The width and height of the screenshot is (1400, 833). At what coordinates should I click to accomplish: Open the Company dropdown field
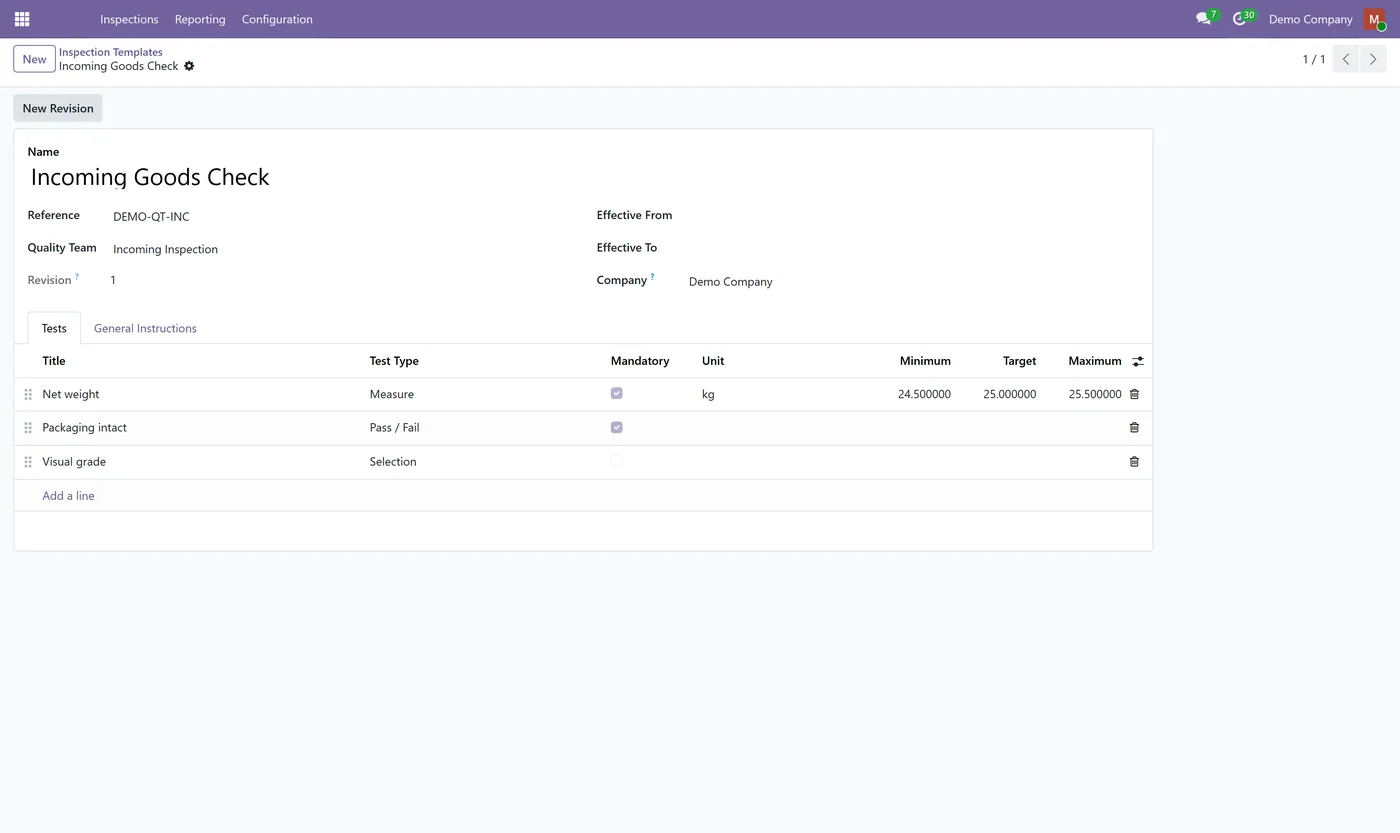(913, 282)
